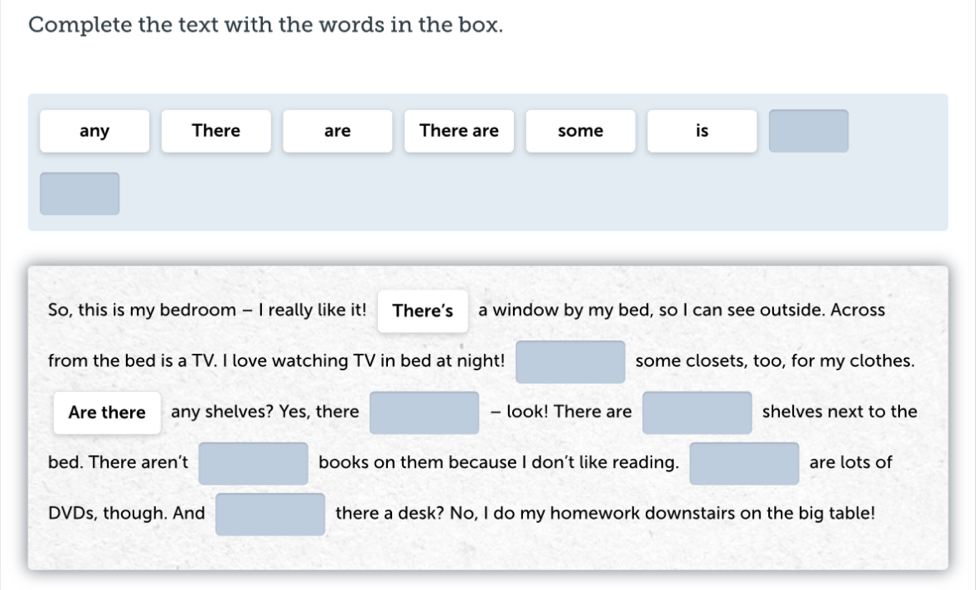Click the empty slot in word box's second row
This screenshot has width=976, height=590.
pyautogui.click(x=80, y=193)
